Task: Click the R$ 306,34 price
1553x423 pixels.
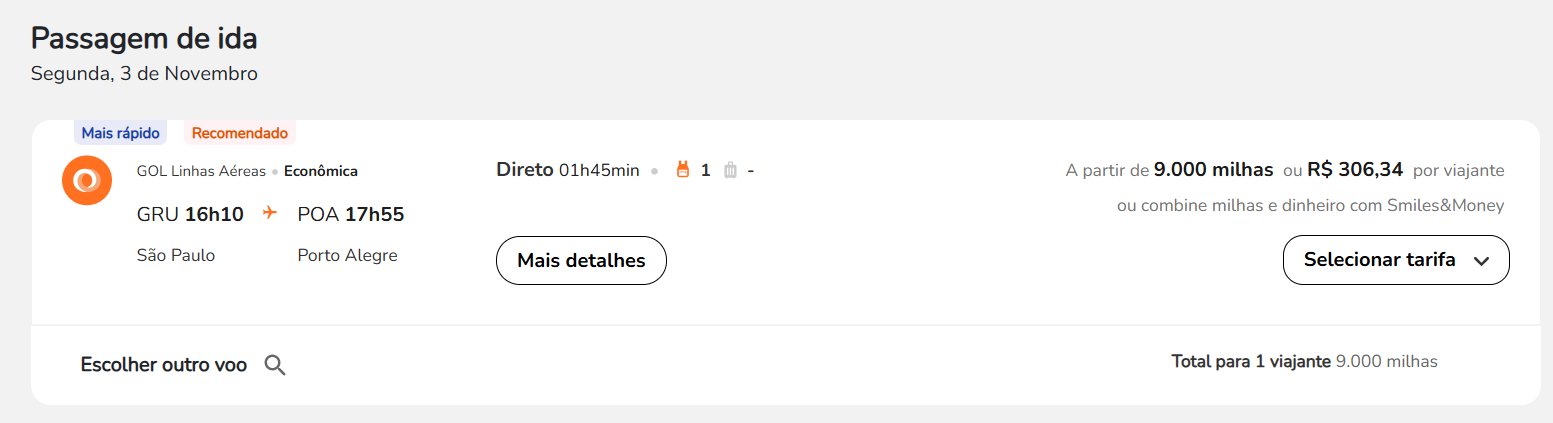Action: coord(1355,169)
